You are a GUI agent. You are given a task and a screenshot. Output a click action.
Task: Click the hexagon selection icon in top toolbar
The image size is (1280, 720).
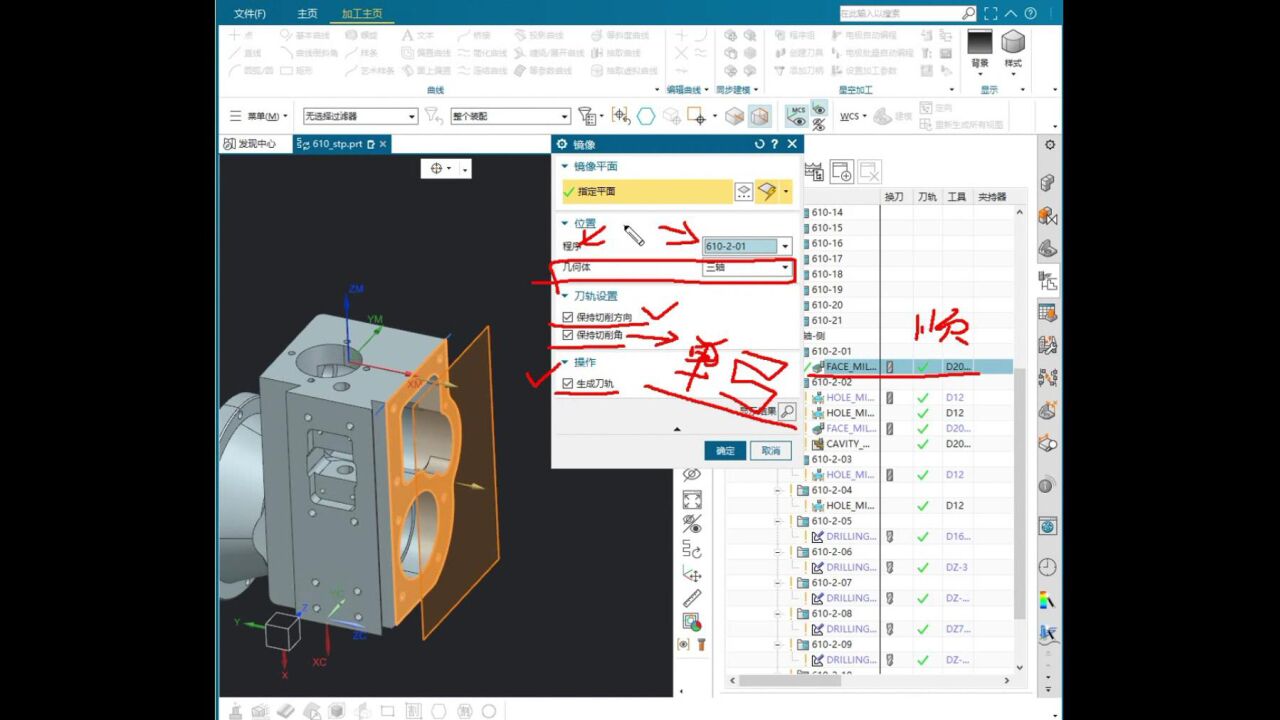646,116
